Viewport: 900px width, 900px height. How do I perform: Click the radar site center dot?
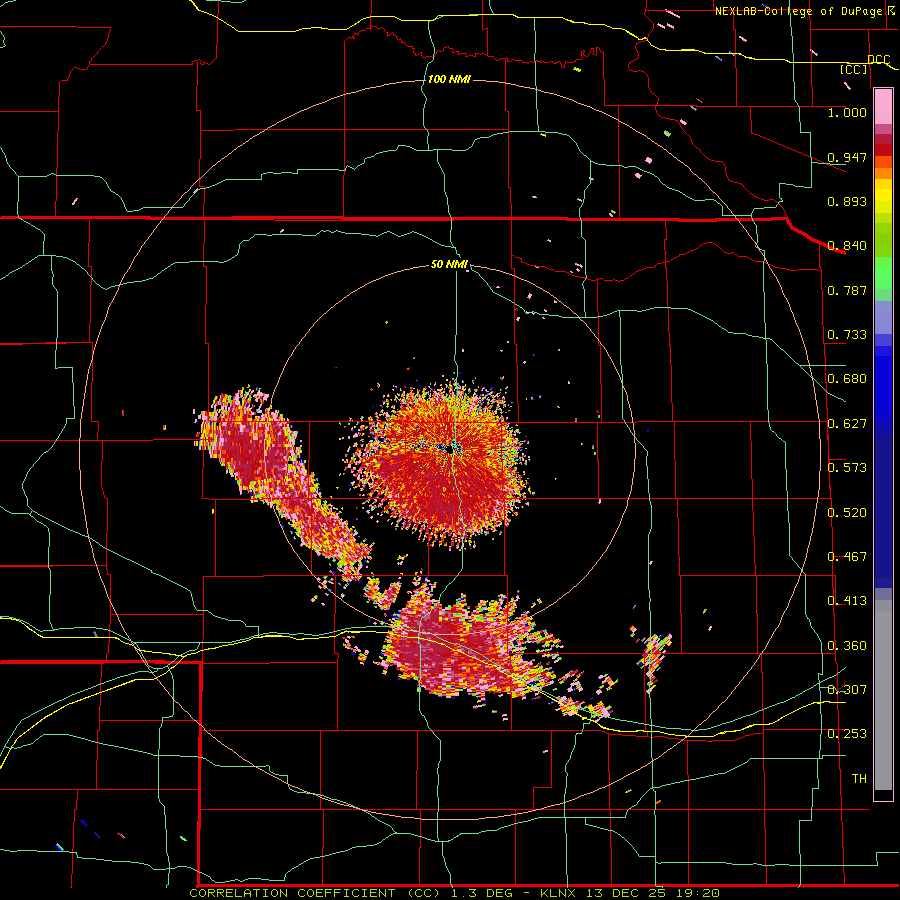coord(450,451)
